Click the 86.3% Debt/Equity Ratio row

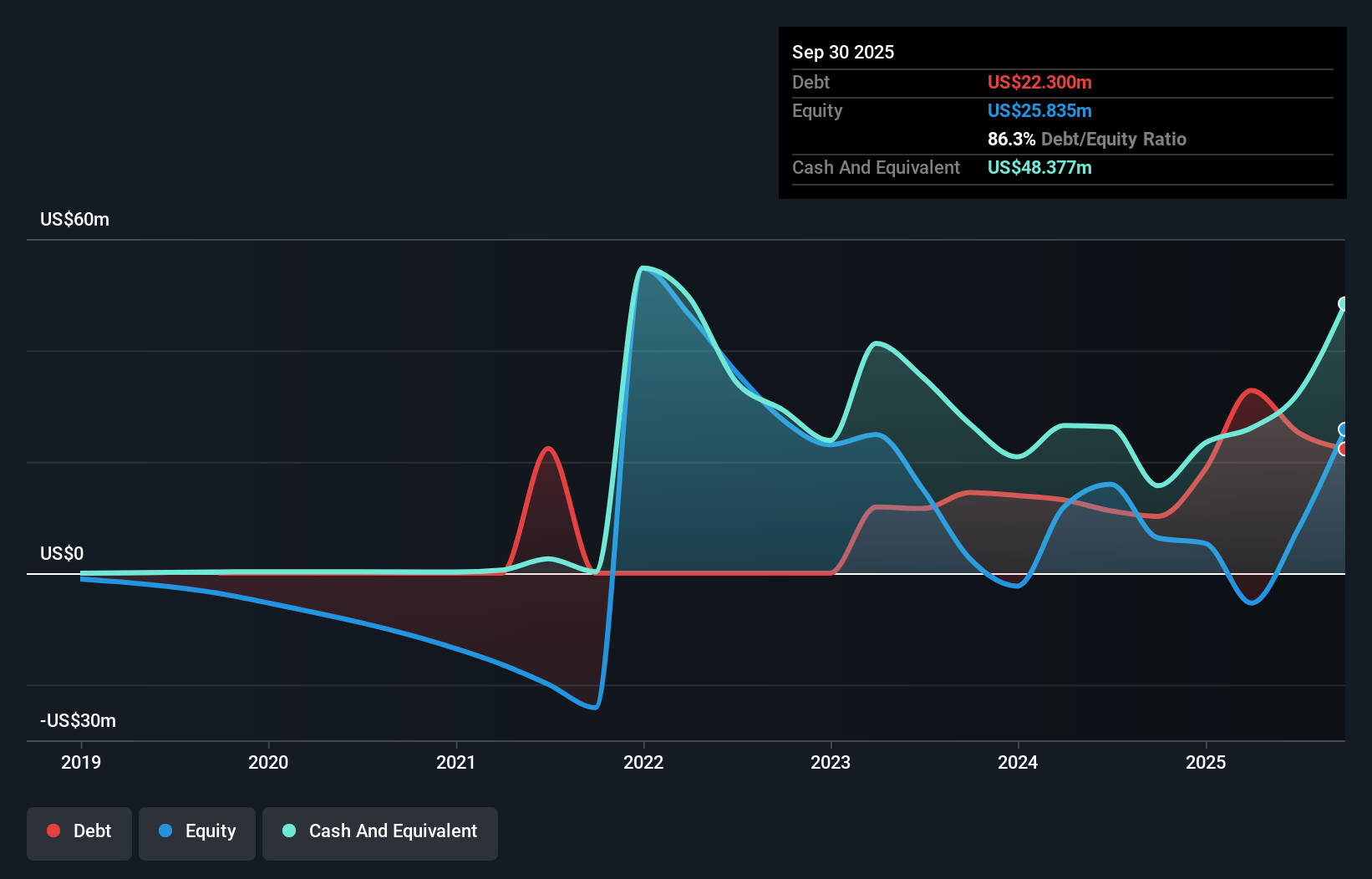coord(1086,139)
